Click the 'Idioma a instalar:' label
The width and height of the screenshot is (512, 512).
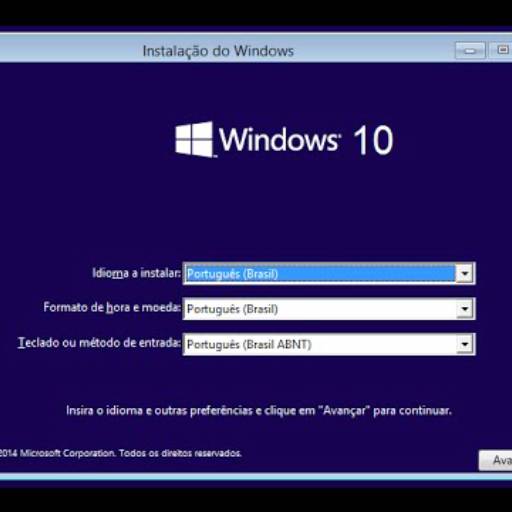tap(136, 273)
